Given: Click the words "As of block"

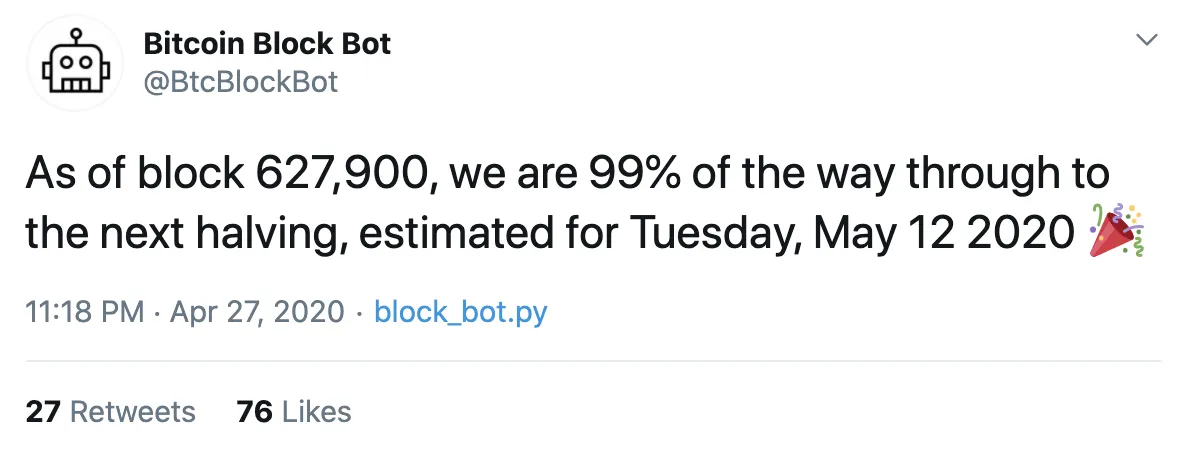Looking at the screenshot, I should coord(128,175).
